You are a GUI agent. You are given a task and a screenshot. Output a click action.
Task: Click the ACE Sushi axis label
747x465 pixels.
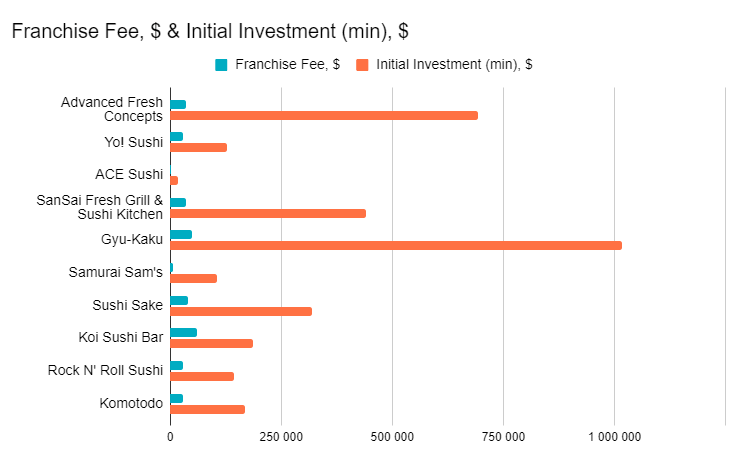[x=129, y=174]
